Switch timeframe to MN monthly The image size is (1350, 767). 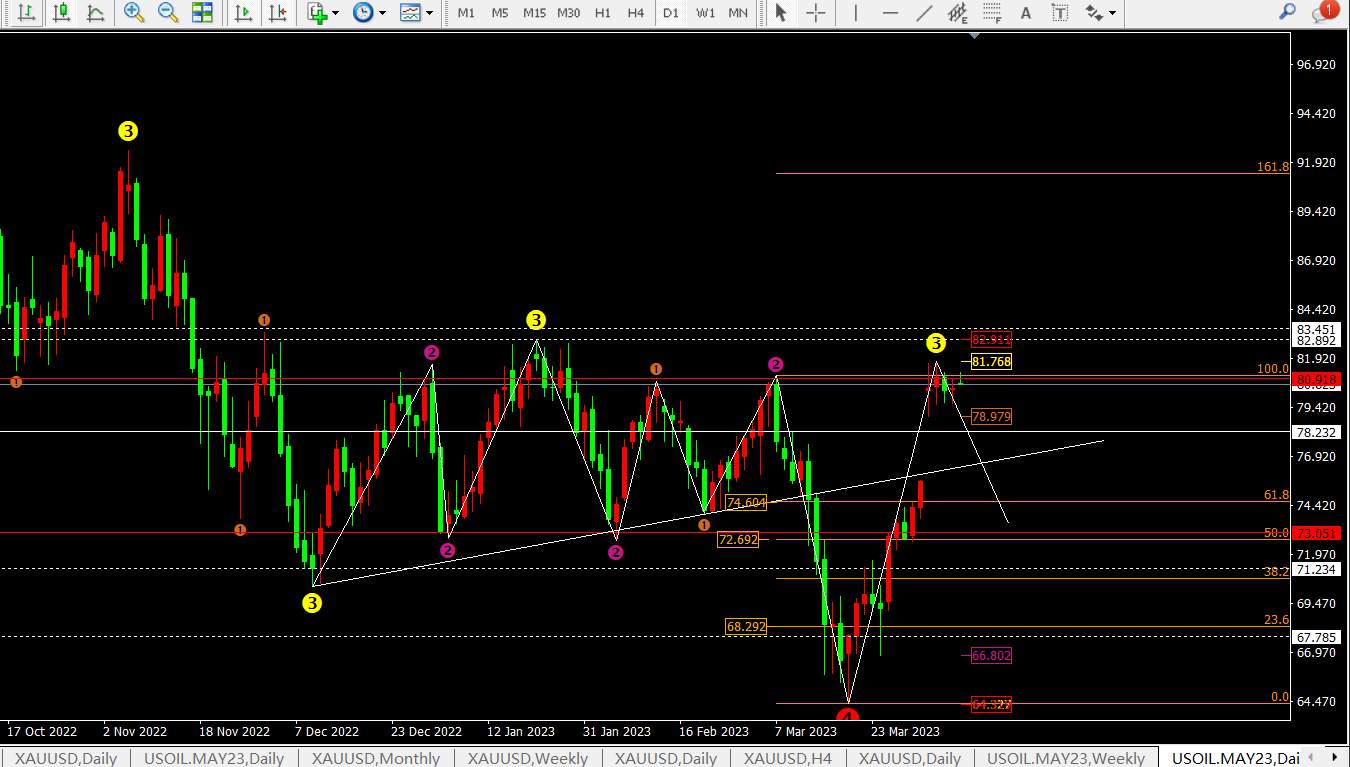click(738, 13)
